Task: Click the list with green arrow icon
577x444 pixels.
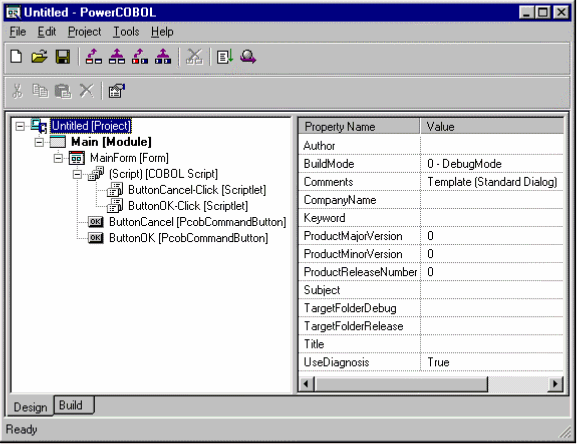Action: [x=224, y=57]
